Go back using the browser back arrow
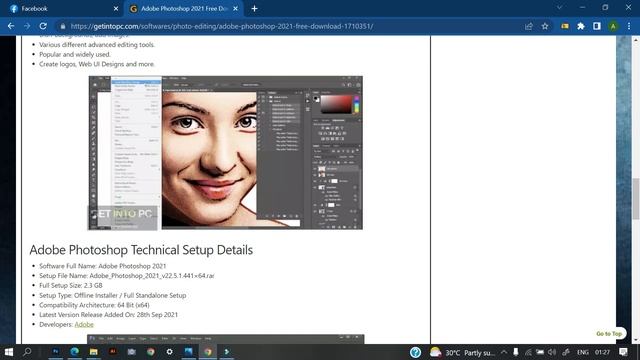 coord(11,26)
